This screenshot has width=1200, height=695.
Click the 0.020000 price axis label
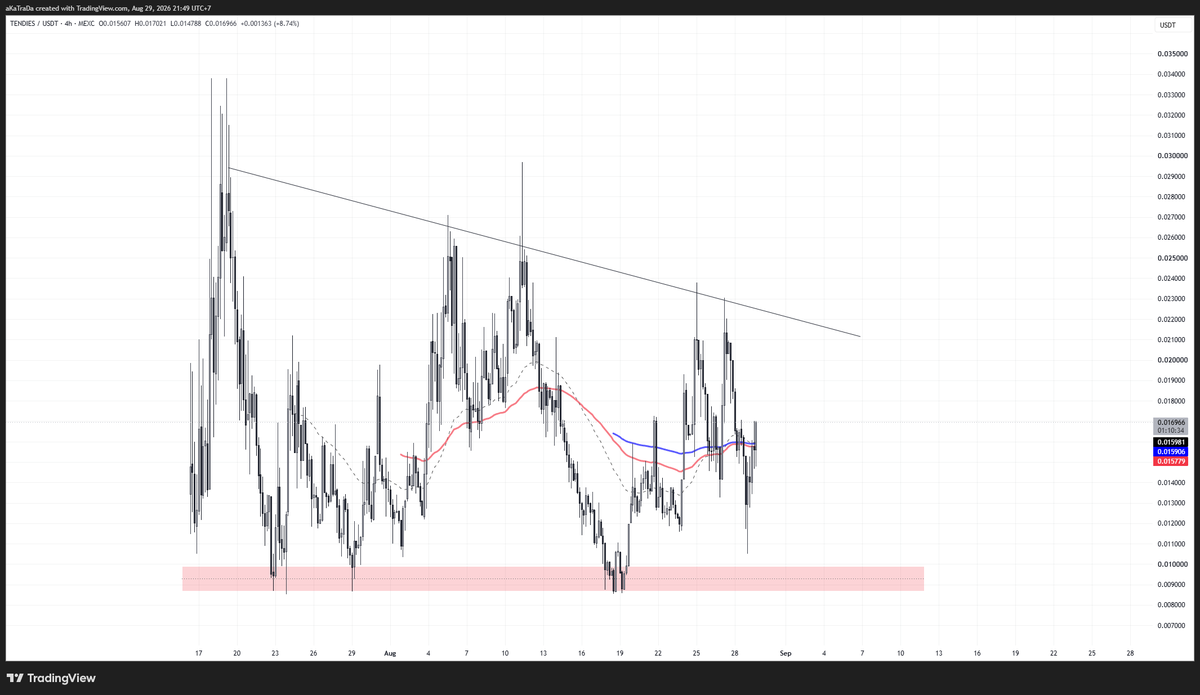(1172, 360)
